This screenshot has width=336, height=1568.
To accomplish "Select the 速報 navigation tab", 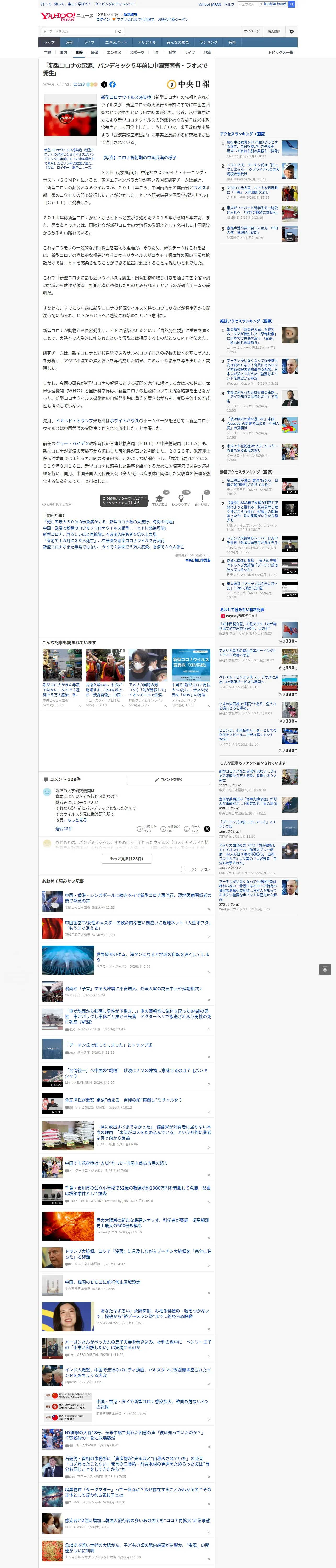I will 69,42.
